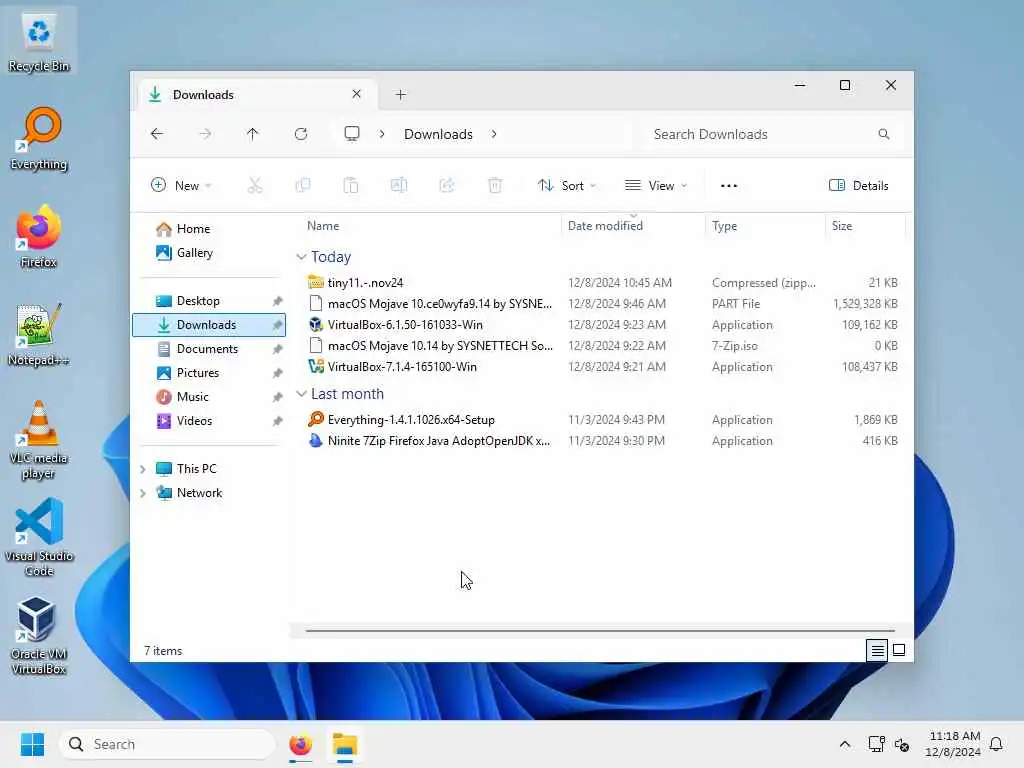The height and width of the screenshot is (768, 1024).
Task: Select the Notepad++ desktop shortcut
Action: 39,335
